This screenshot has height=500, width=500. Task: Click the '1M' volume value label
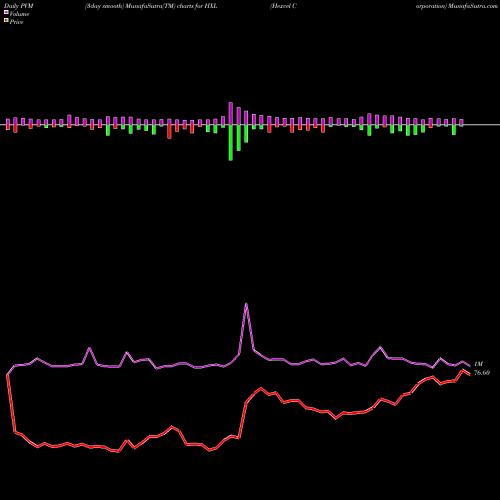[478, 364]
